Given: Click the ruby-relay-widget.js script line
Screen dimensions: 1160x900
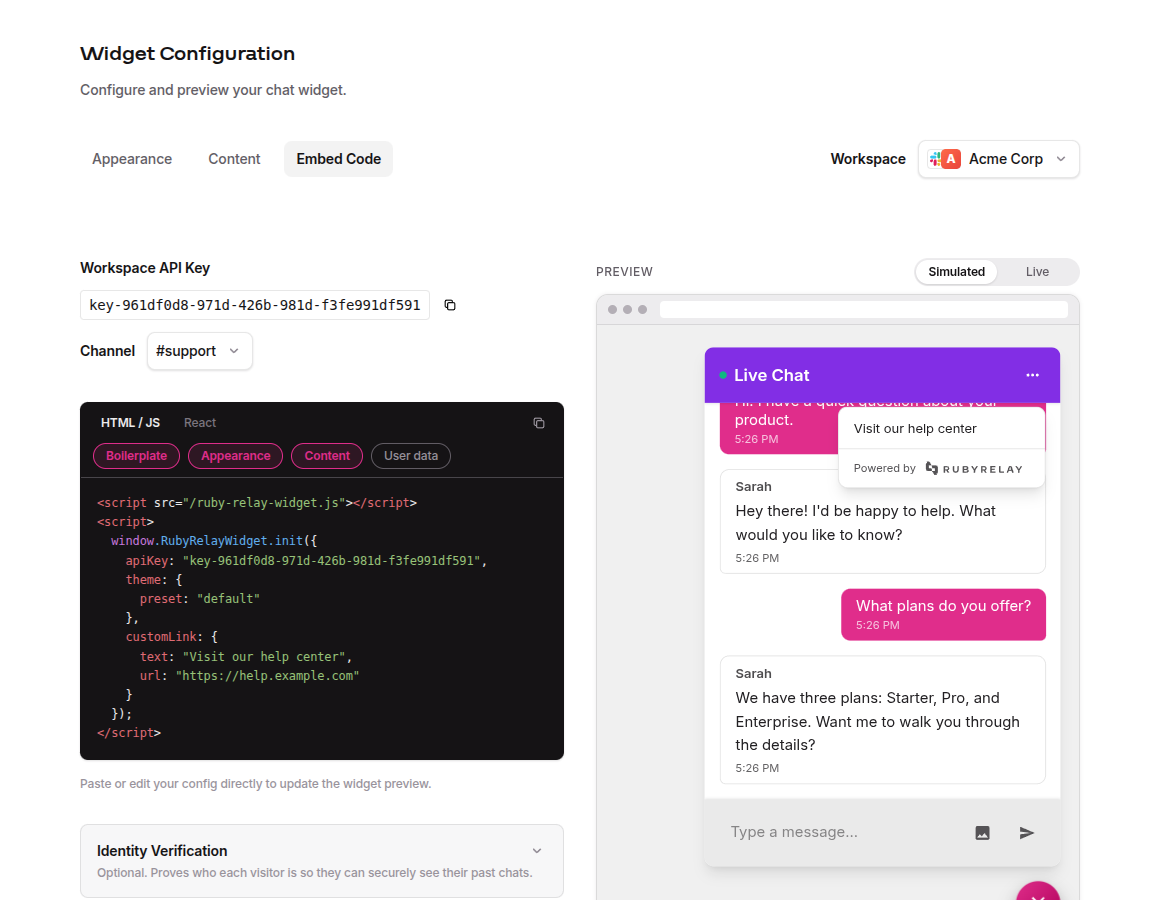Looking at the screenshot, I should (x=257, y=503).
